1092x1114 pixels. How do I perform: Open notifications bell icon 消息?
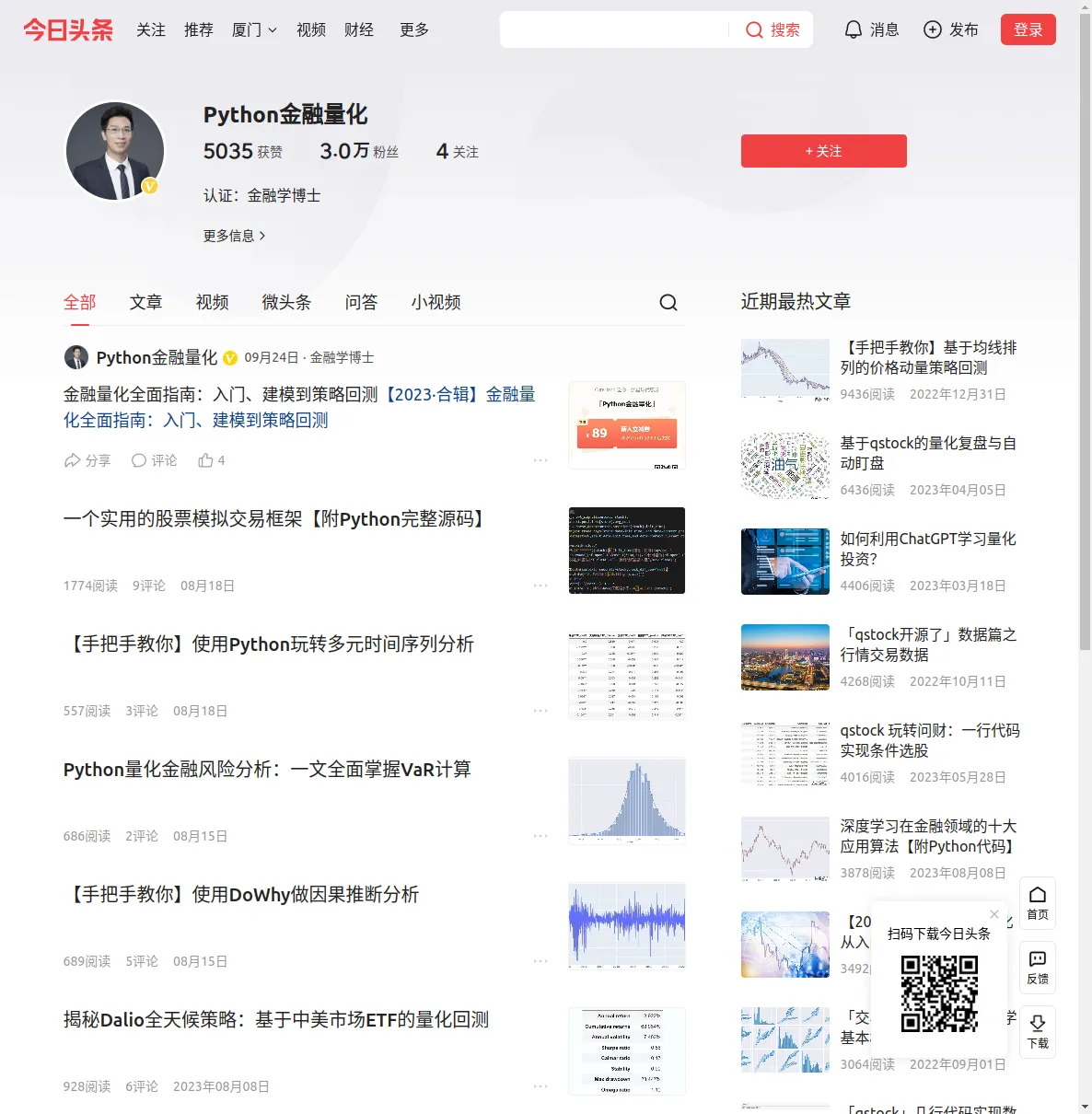854,30
